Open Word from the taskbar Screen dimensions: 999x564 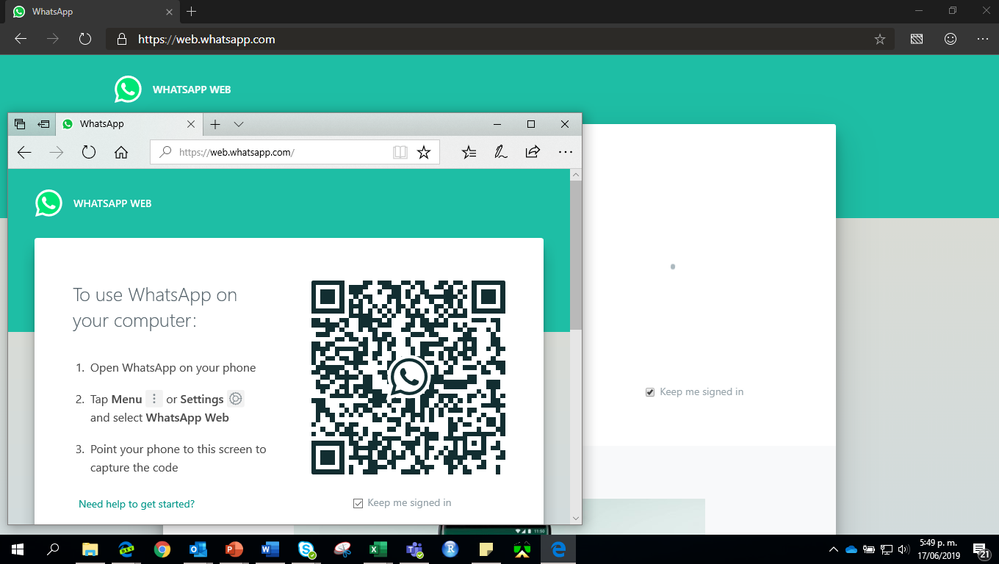270,549
